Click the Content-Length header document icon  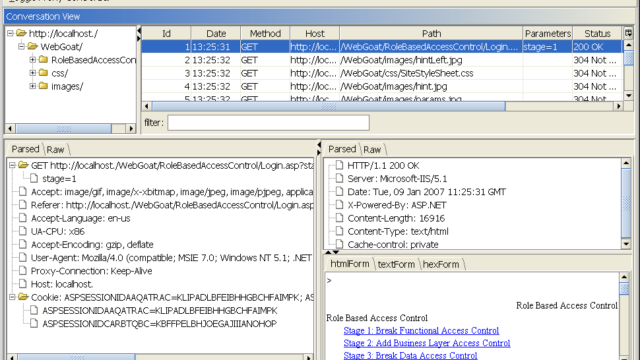pyautogui.click(x=339, y=218)
